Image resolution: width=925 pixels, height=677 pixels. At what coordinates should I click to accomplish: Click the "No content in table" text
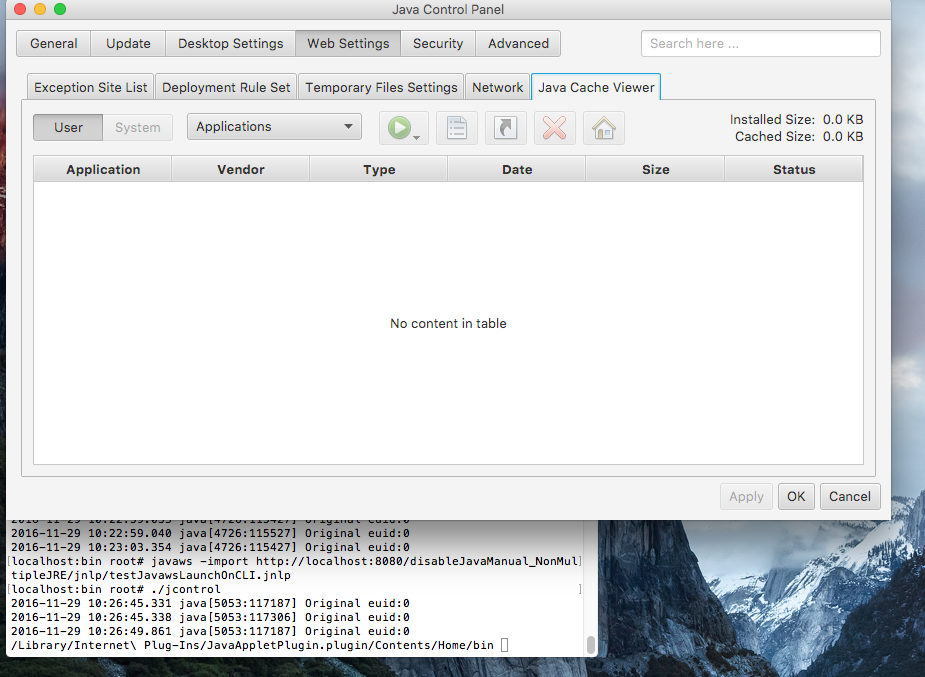coord(448,323)
